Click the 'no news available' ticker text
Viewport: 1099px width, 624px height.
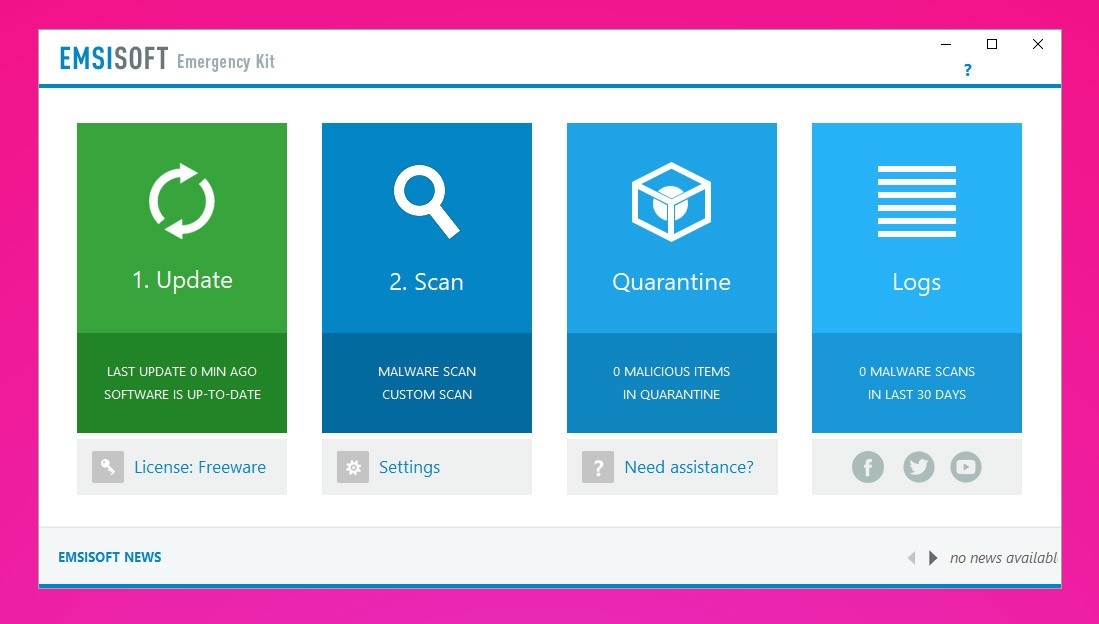1004,558
